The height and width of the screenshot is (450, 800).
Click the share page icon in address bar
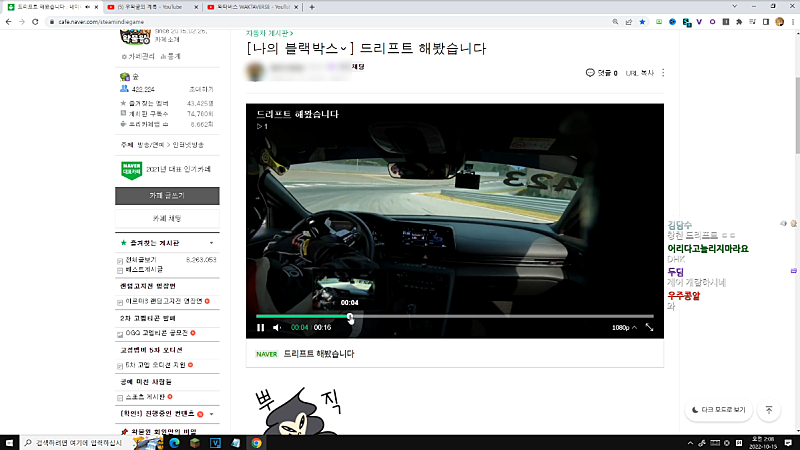tap(629, 22)
